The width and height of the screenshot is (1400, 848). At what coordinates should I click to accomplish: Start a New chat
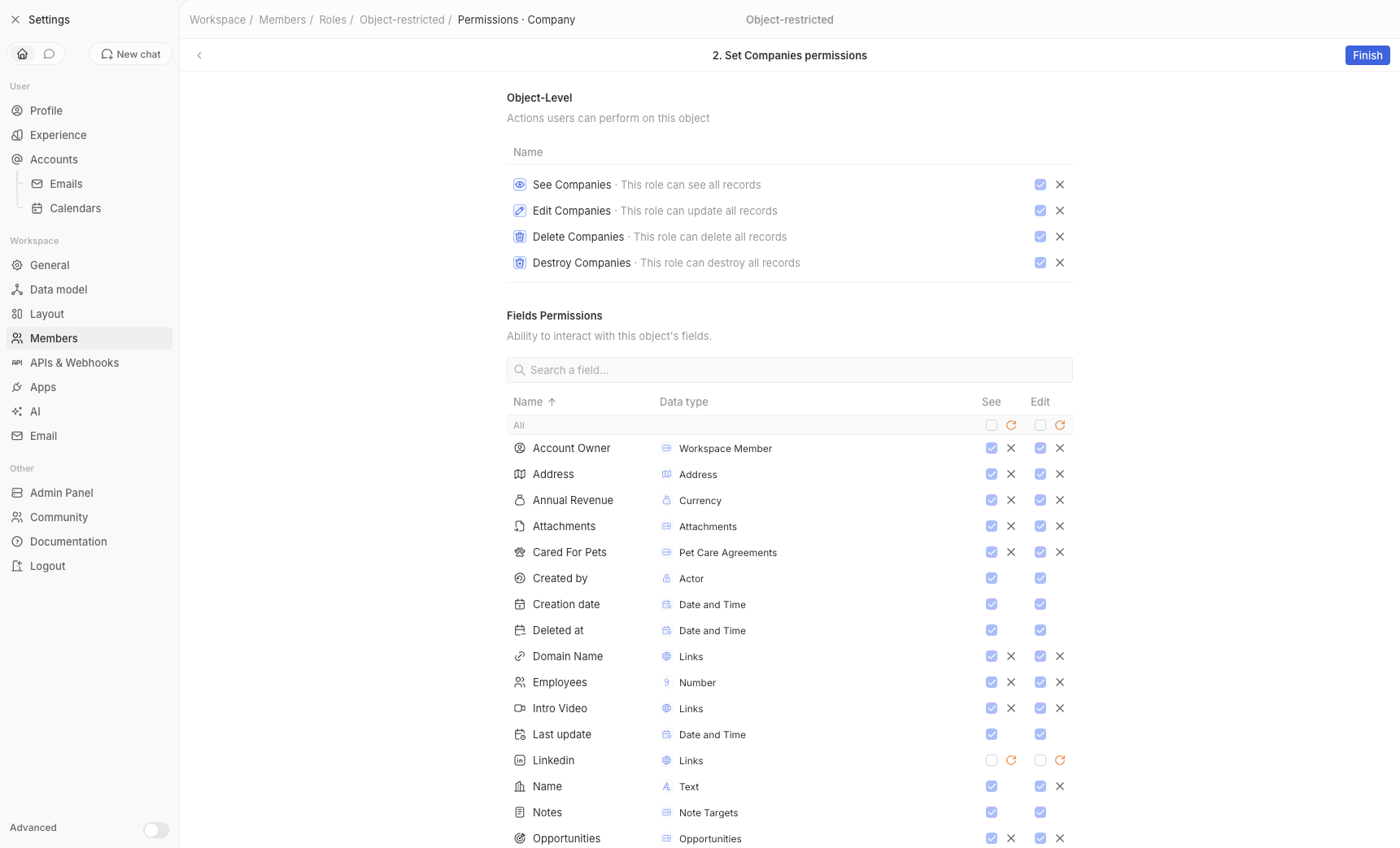pyautogui.click(x=130, y=54)
